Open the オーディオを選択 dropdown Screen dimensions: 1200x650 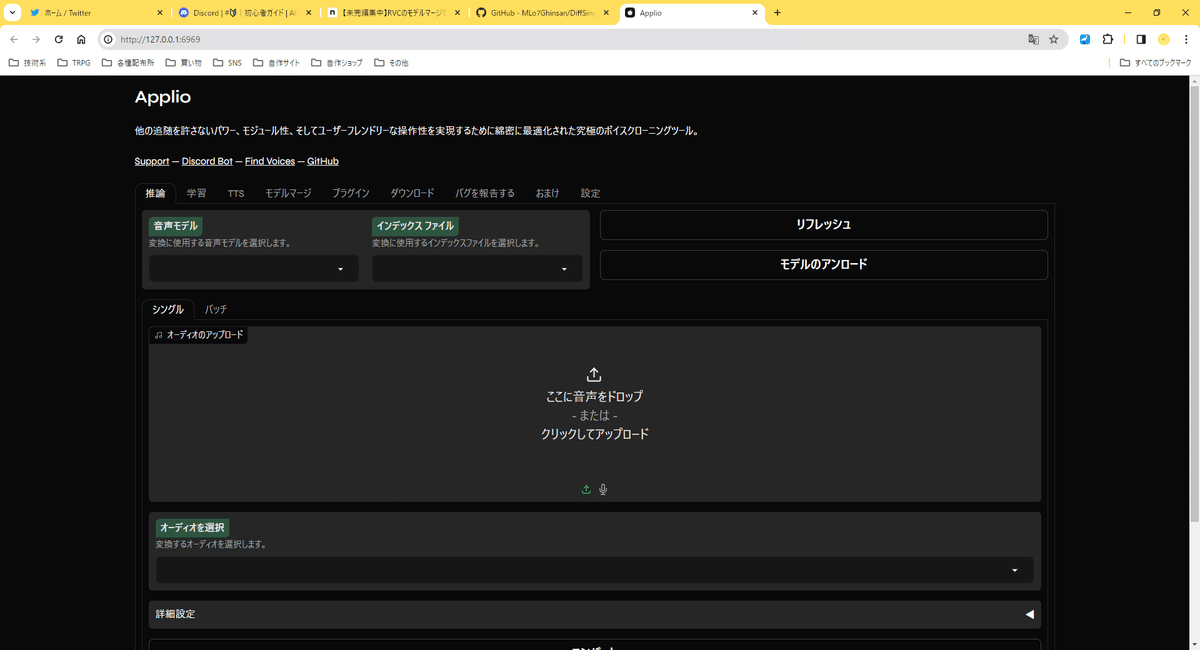click(594, 570)
